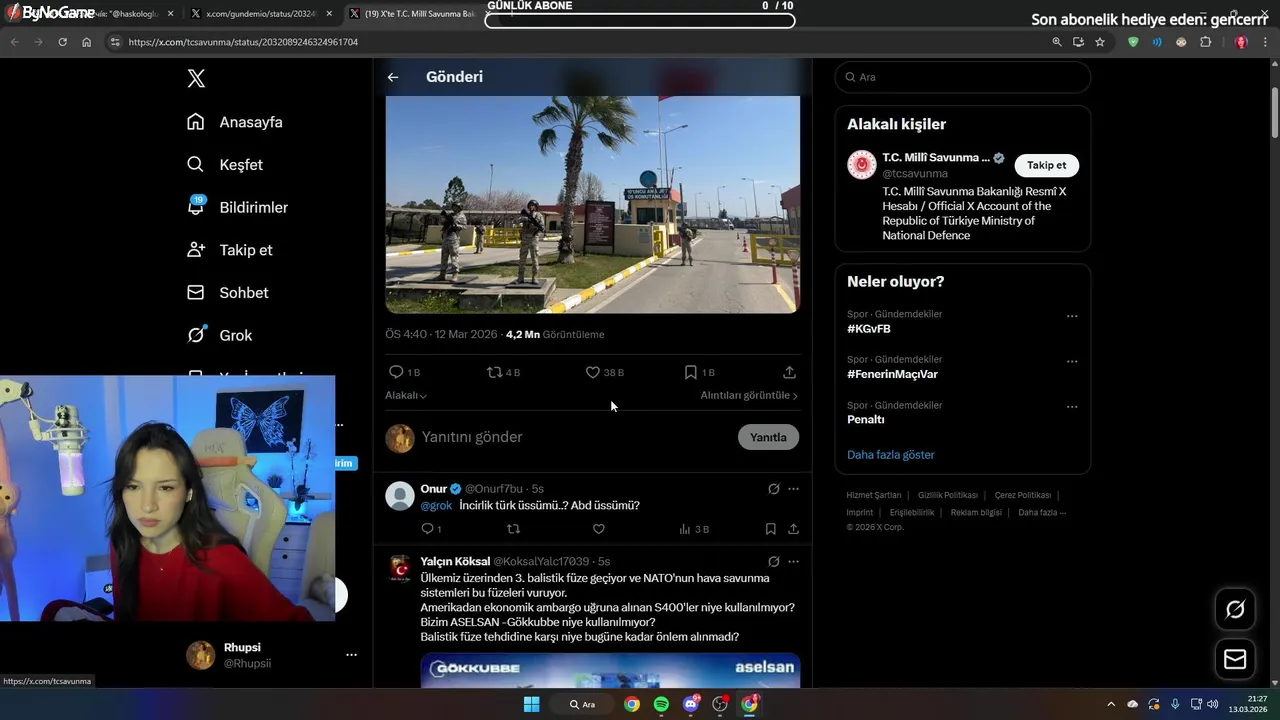Click the X logo in the sidebar

(196, 79)
